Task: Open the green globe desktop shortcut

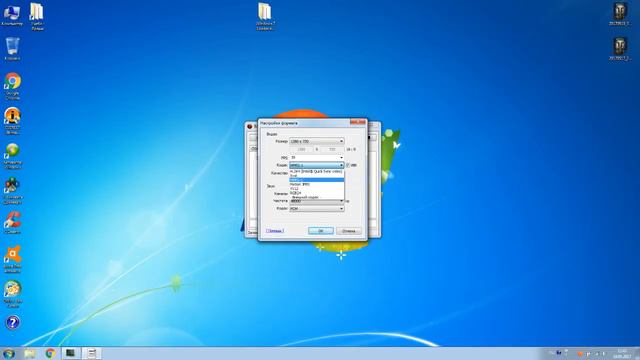Action: coord(13,156)
